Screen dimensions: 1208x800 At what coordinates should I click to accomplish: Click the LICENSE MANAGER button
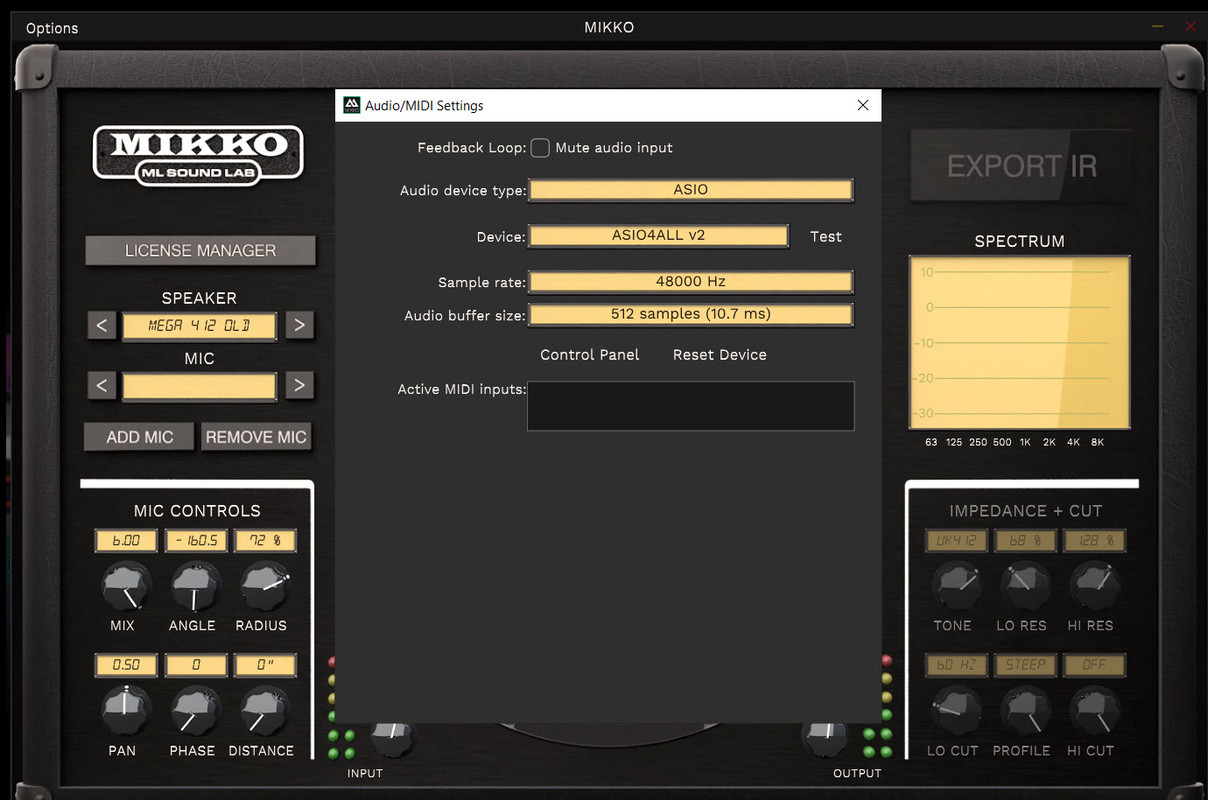(200, 251)
